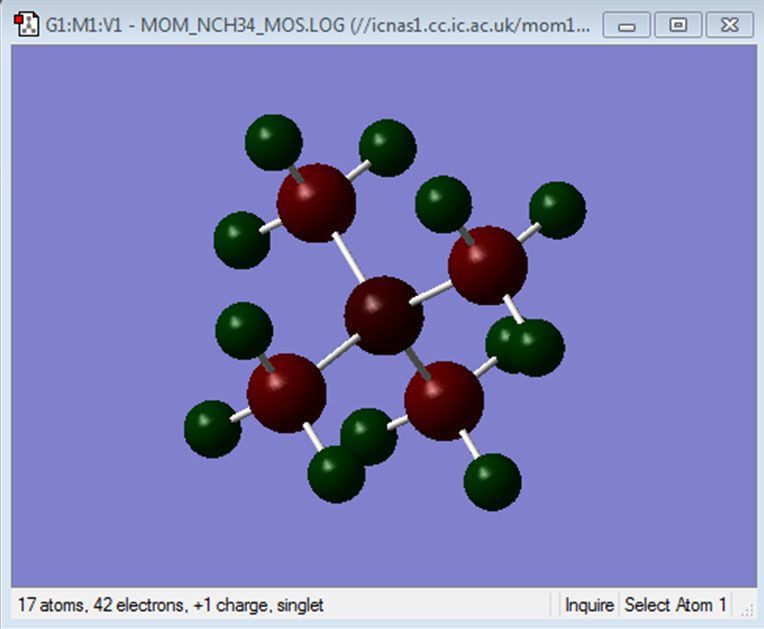Click the atoms and electrons summary in status bar

[171, 605]
